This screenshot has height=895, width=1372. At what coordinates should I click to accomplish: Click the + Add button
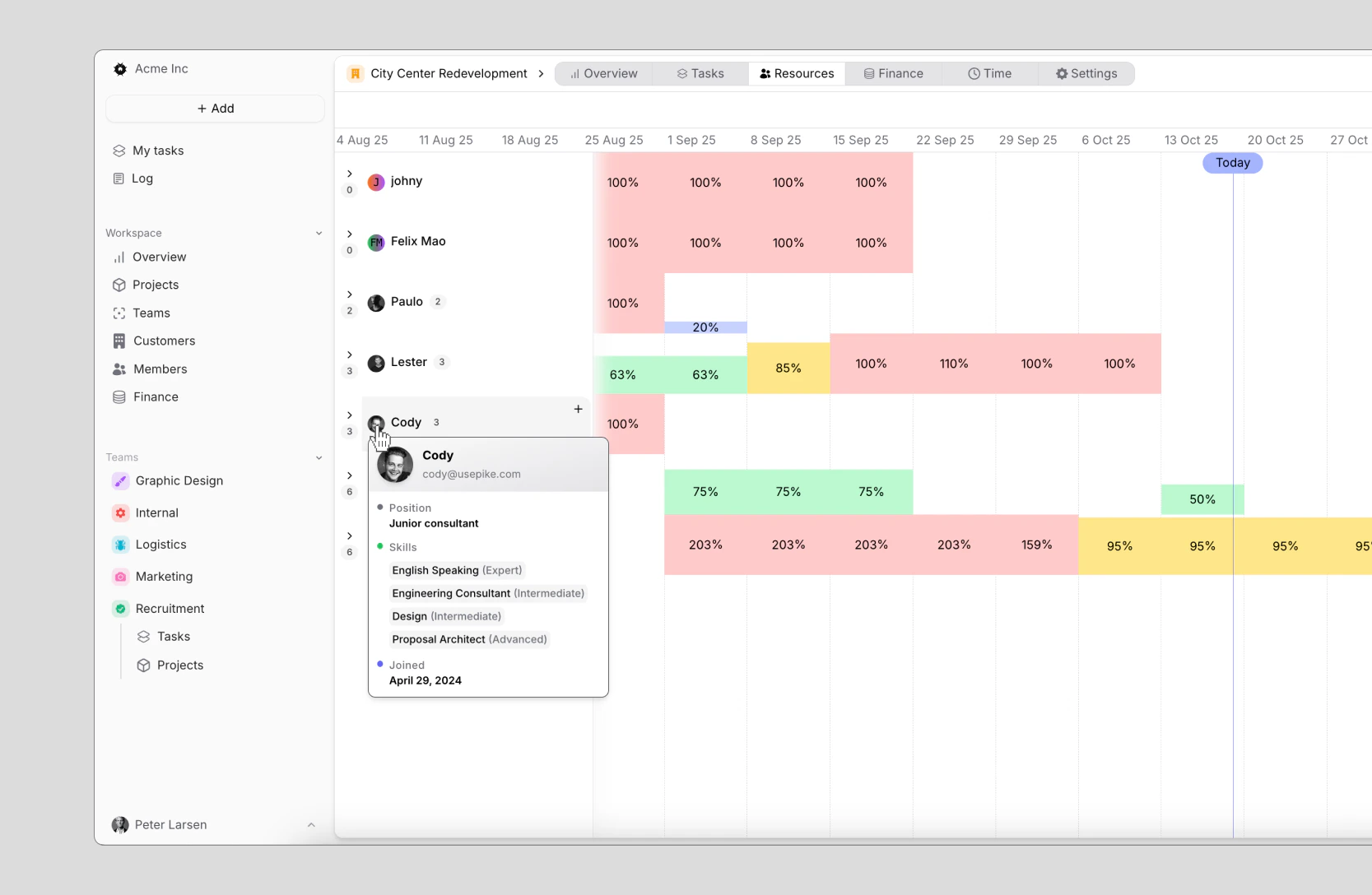point(215,109)
